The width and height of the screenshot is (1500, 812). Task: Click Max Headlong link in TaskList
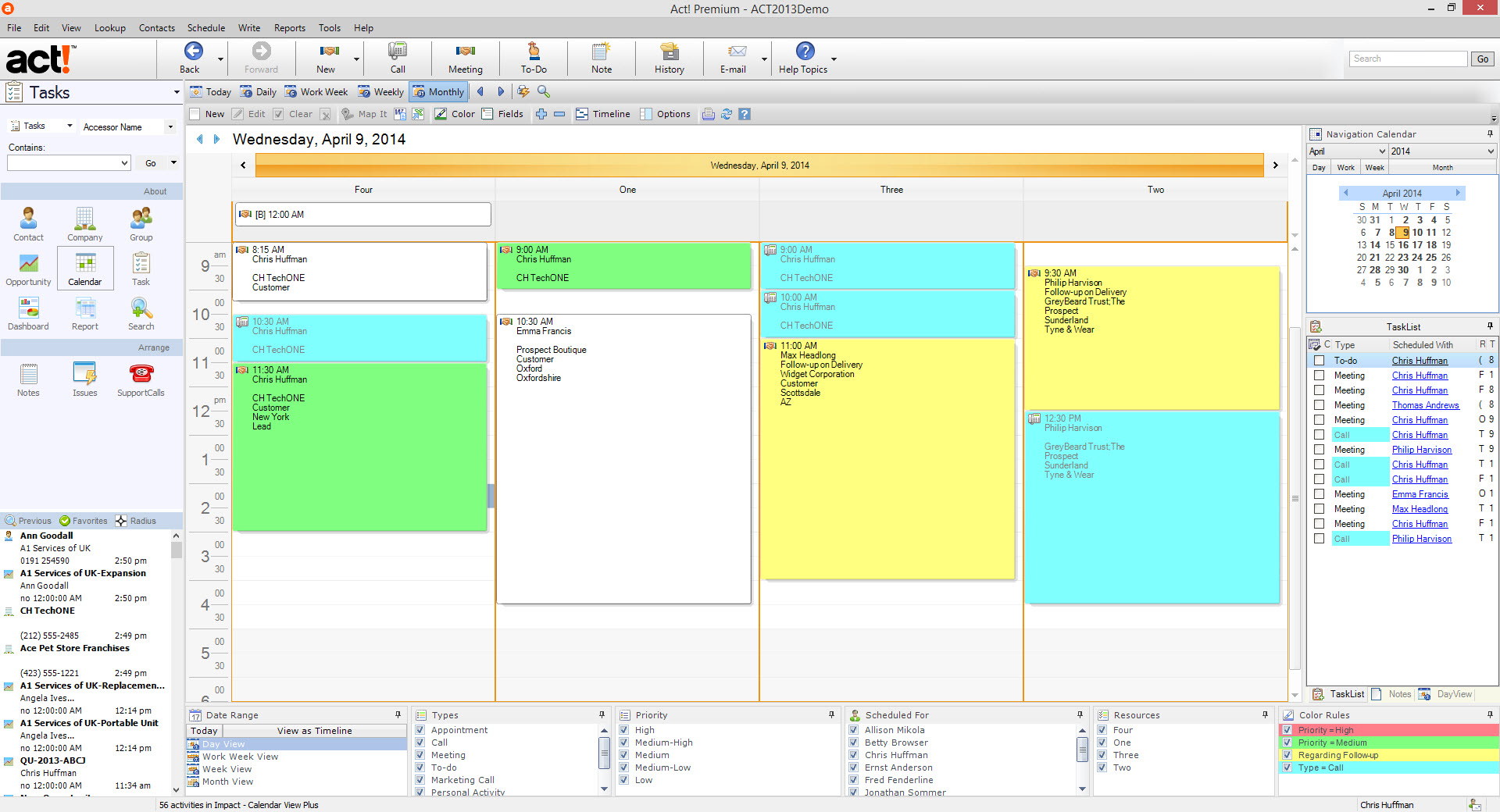1420,509
